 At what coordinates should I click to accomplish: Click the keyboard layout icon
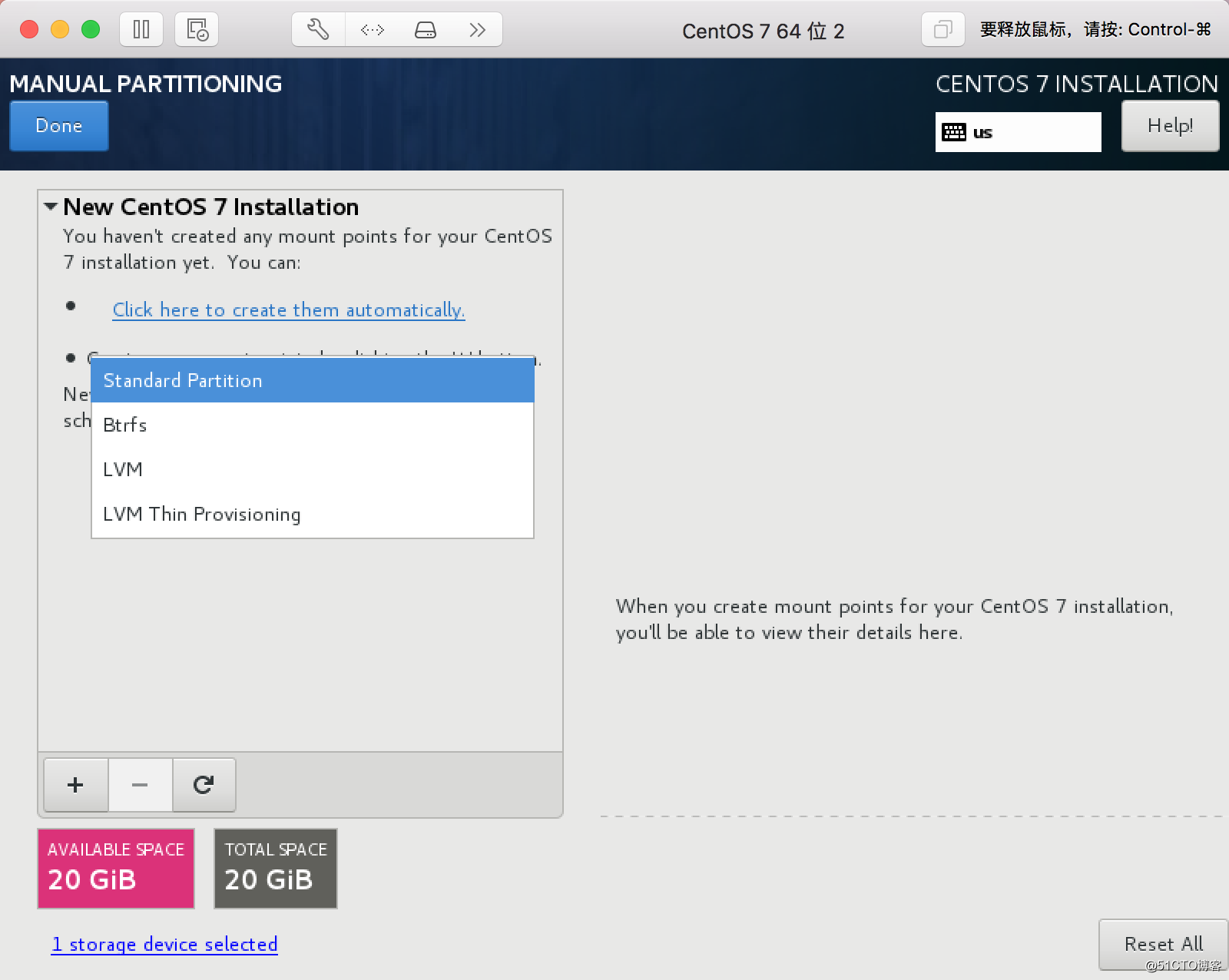tap(954, 132)
